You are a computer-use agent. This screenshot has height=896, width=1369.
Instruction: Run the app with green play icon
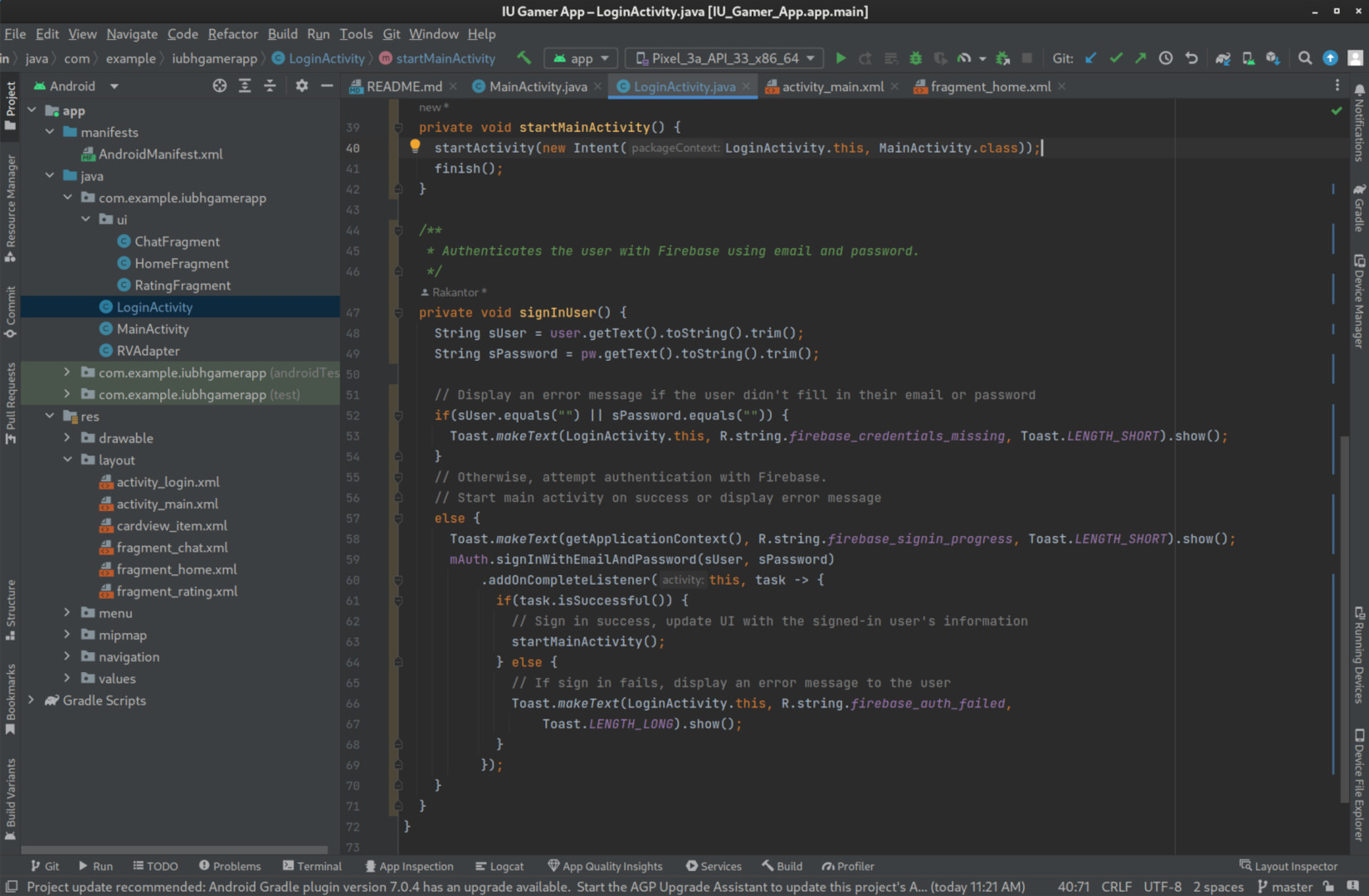click(840, 58)
